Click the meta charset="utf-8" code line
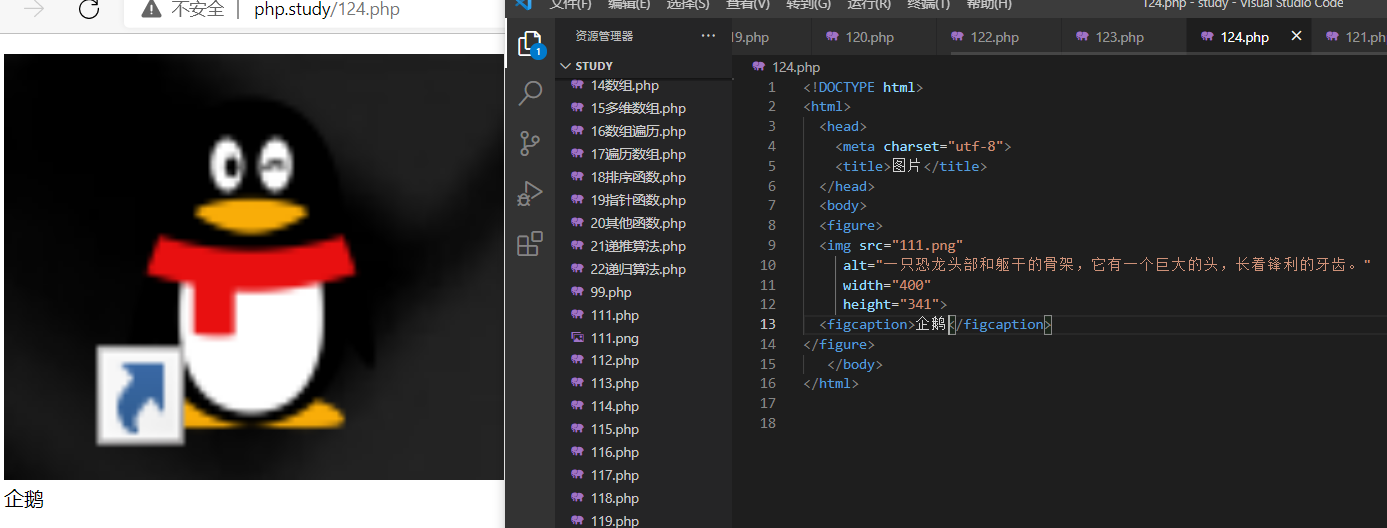The width and height of the screenshot is (1387, 528). [x=924, y=146]
